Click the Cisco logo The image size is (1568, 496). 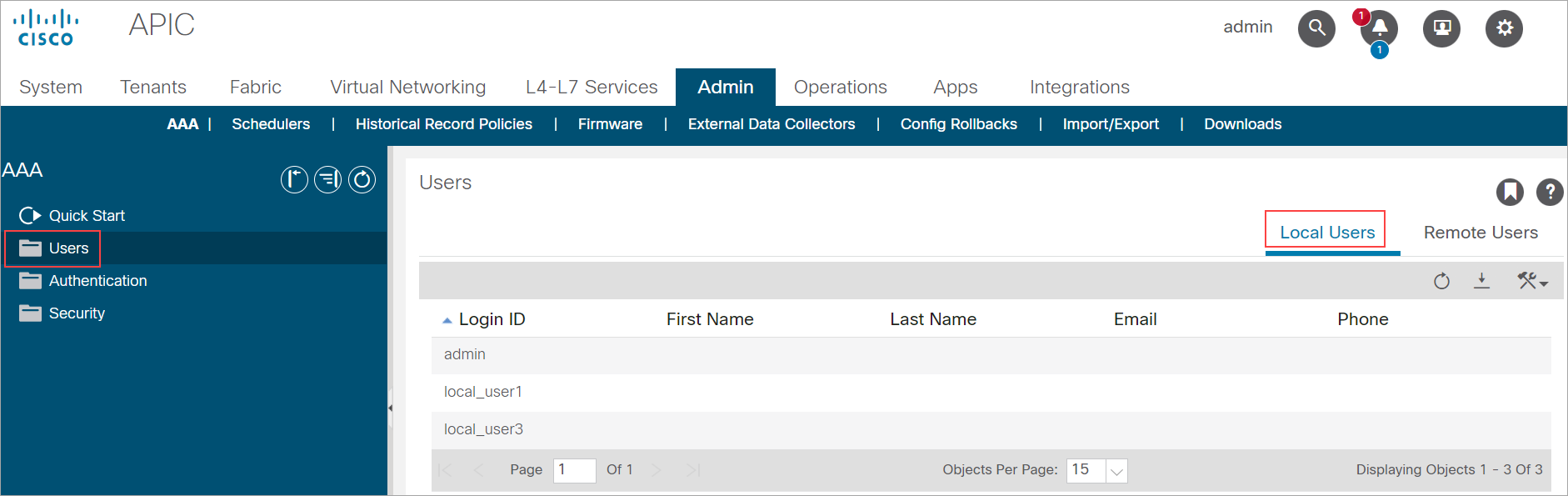click(x=46, y=28)
